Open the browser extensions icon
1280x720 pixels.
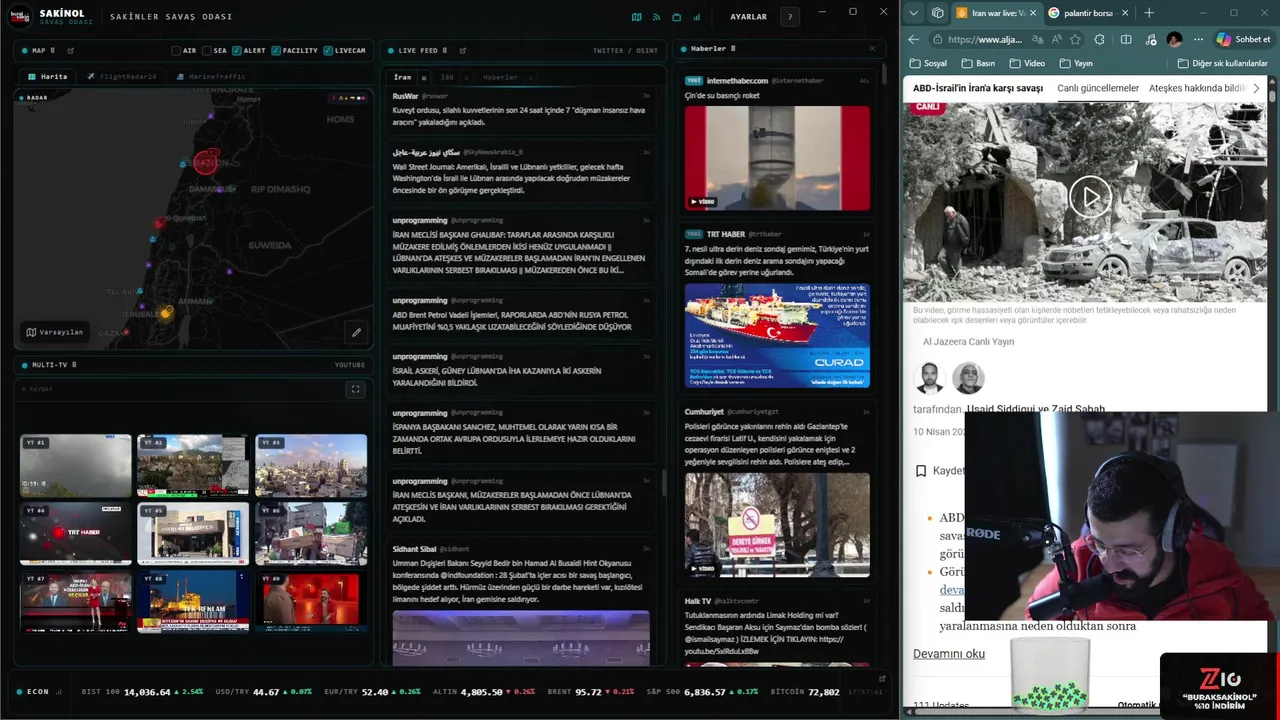(1099, 39)
